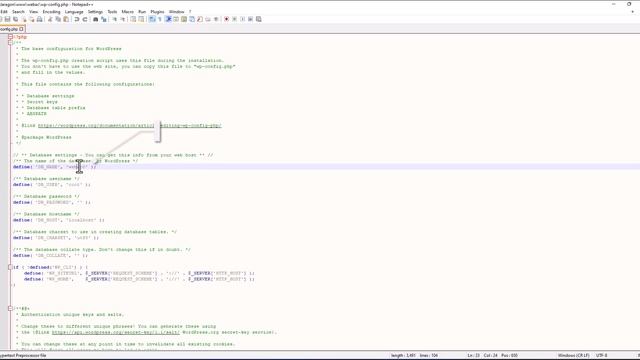
Task: Open Find with the binoculars icon
Action: click(x=96, y=19)
